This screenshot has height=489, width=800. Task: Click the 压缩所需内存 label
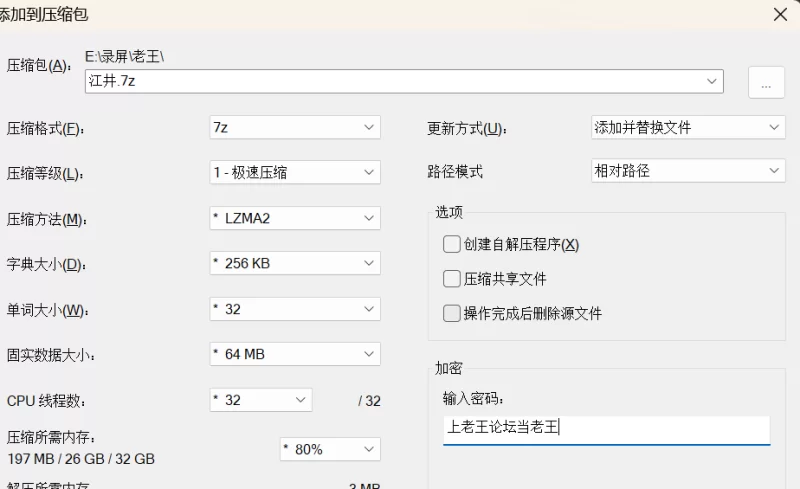point(51,437)
